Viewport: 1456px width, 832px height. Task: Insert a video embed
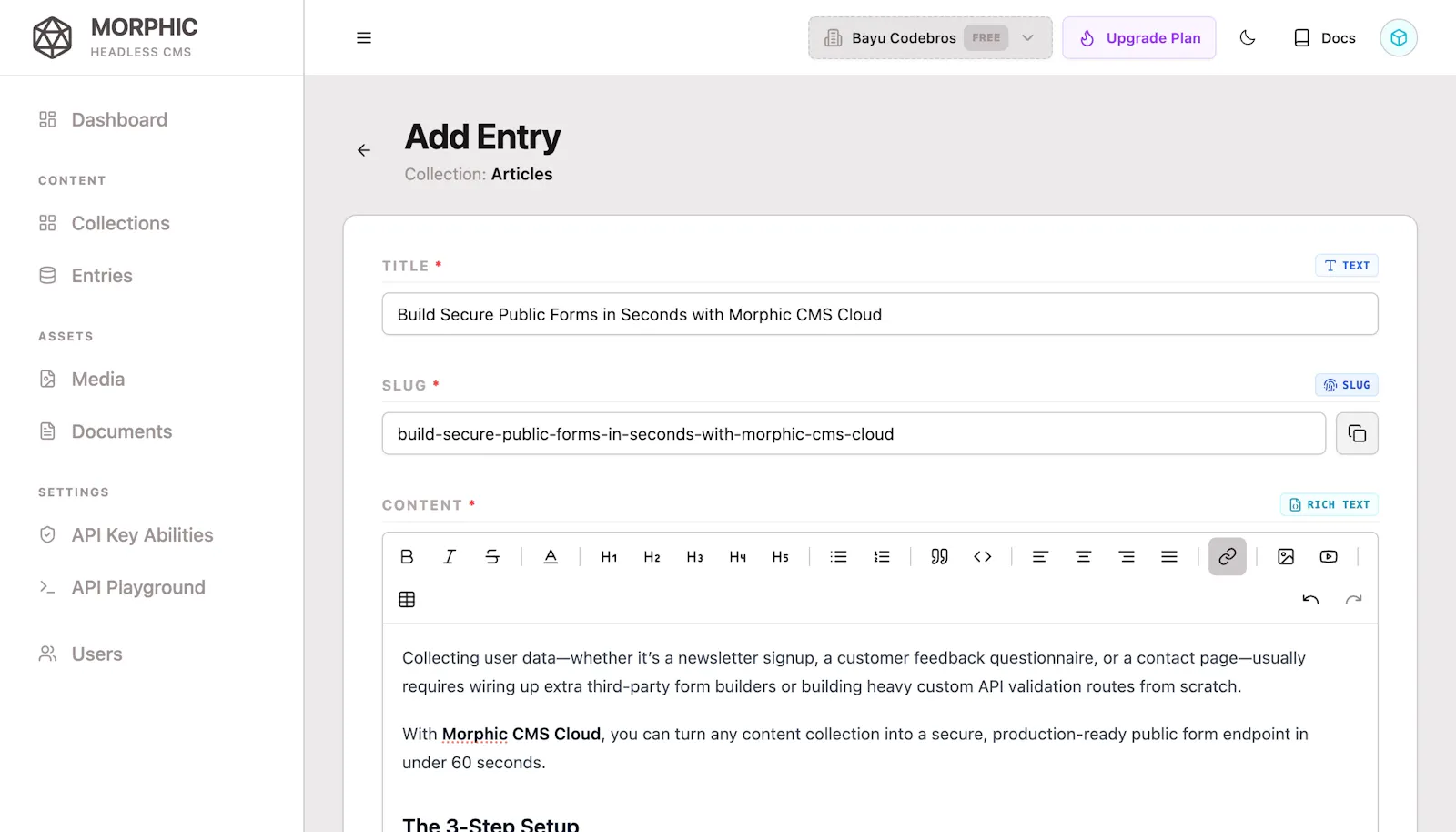tap(1329, 556)
